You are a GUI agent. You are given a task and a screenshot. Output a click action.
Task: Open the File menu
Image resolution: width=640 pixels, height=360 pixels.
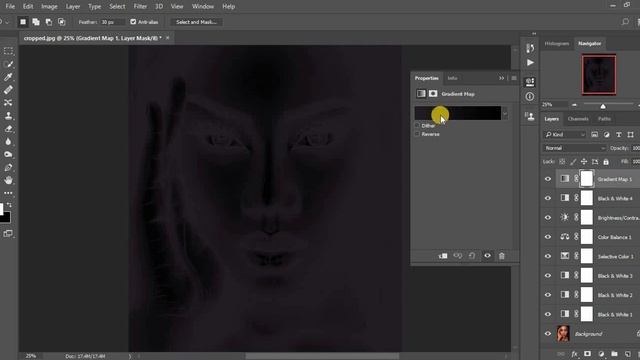click(x=10, y=7)
